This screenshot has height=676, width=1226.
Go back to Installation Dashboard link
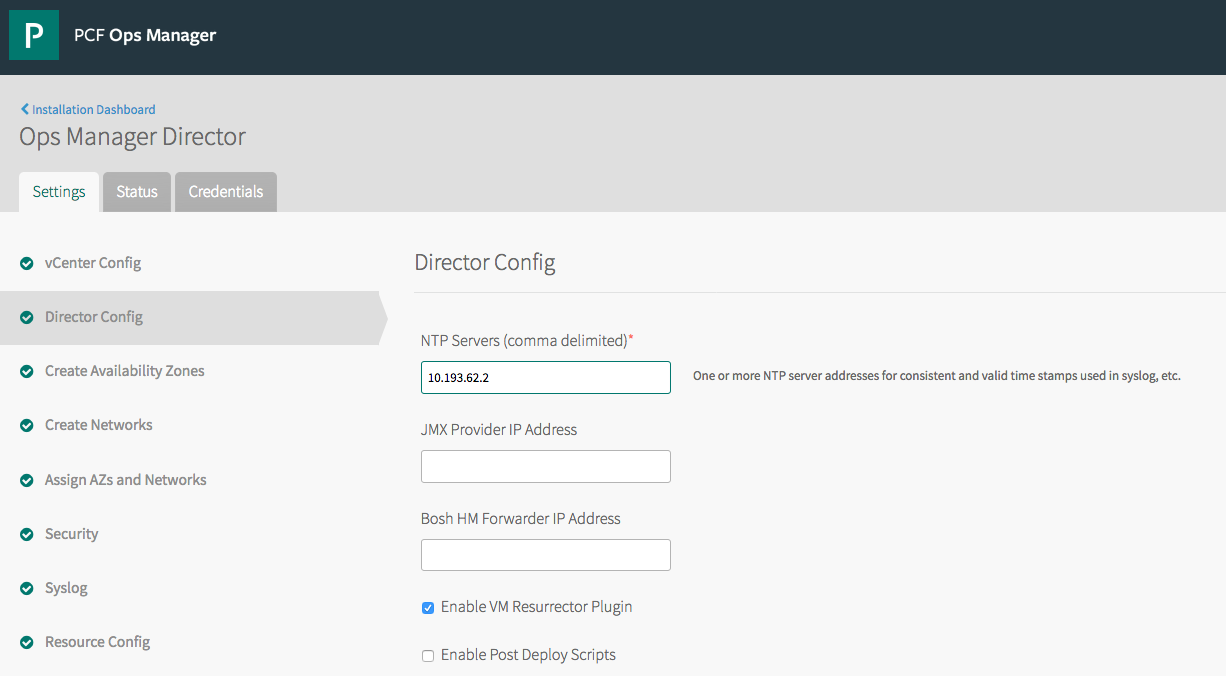(93, 109)
